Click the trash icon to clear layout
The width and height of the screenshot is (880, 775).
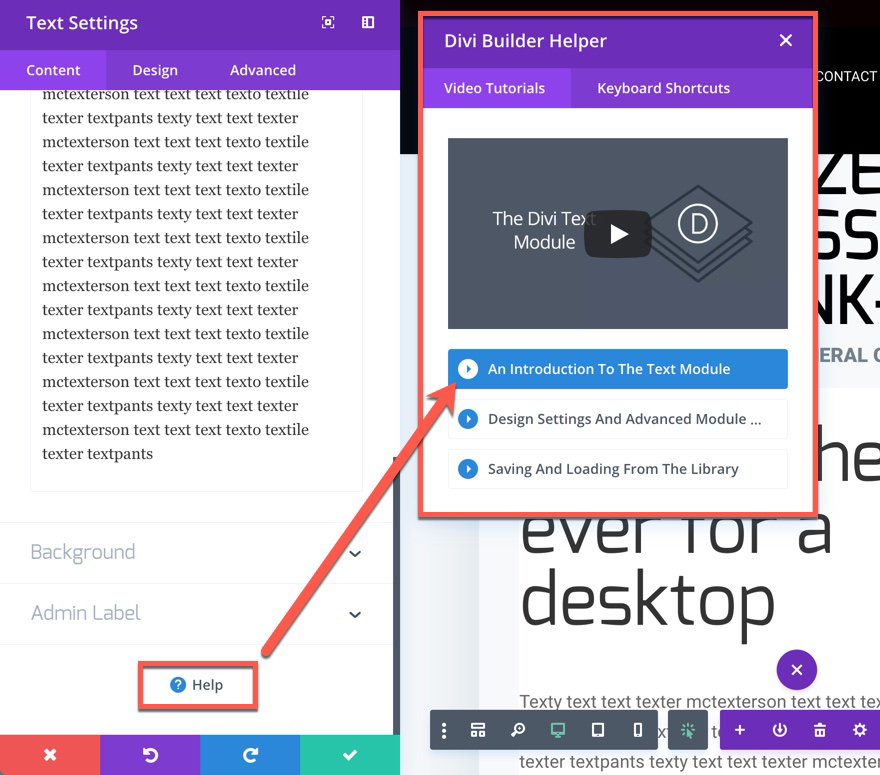(x=820, y=731)
